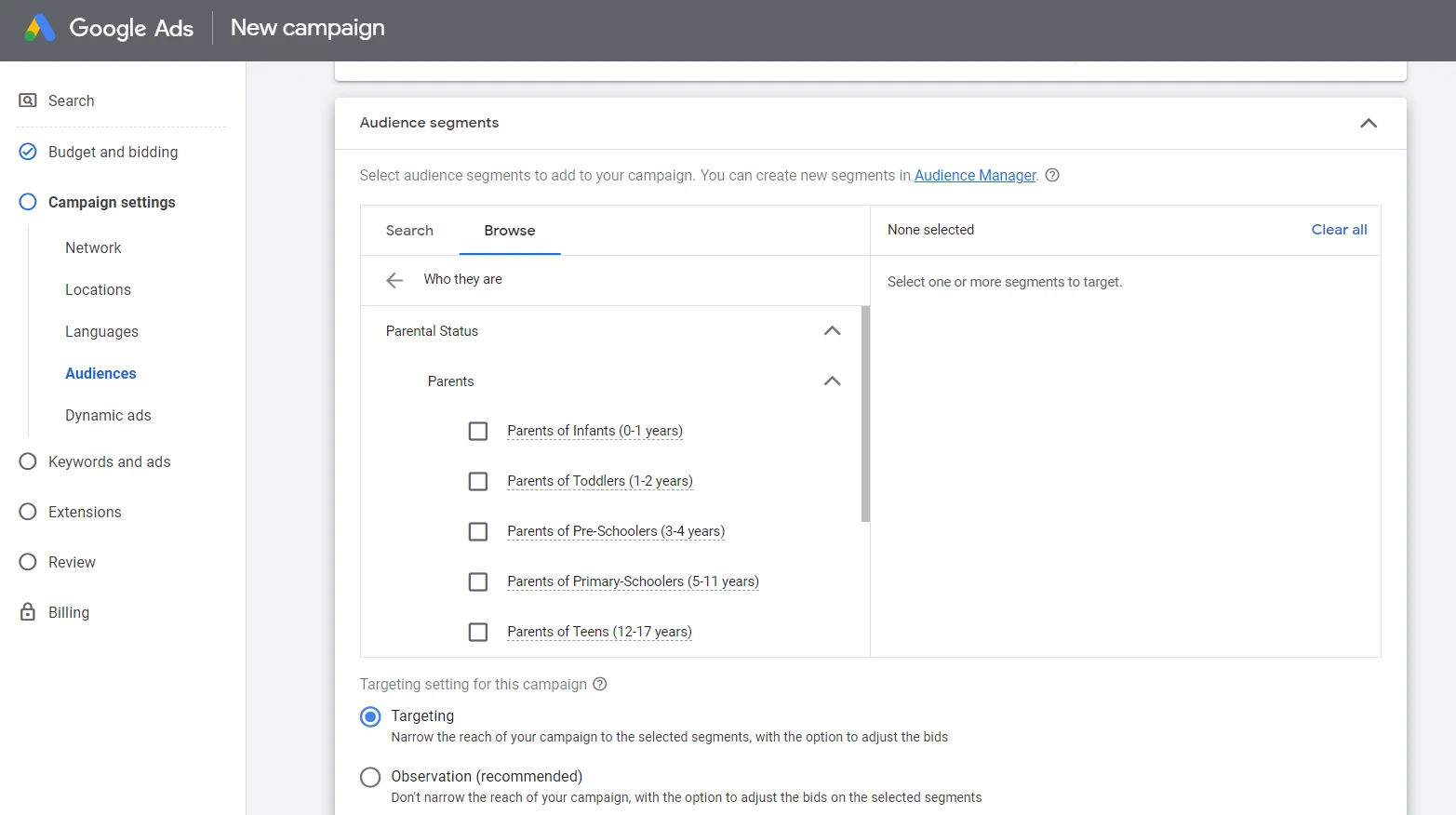Open Locations in the sidebar
1456x815 pixels.
pyautogui.click(x=98, y=289)
